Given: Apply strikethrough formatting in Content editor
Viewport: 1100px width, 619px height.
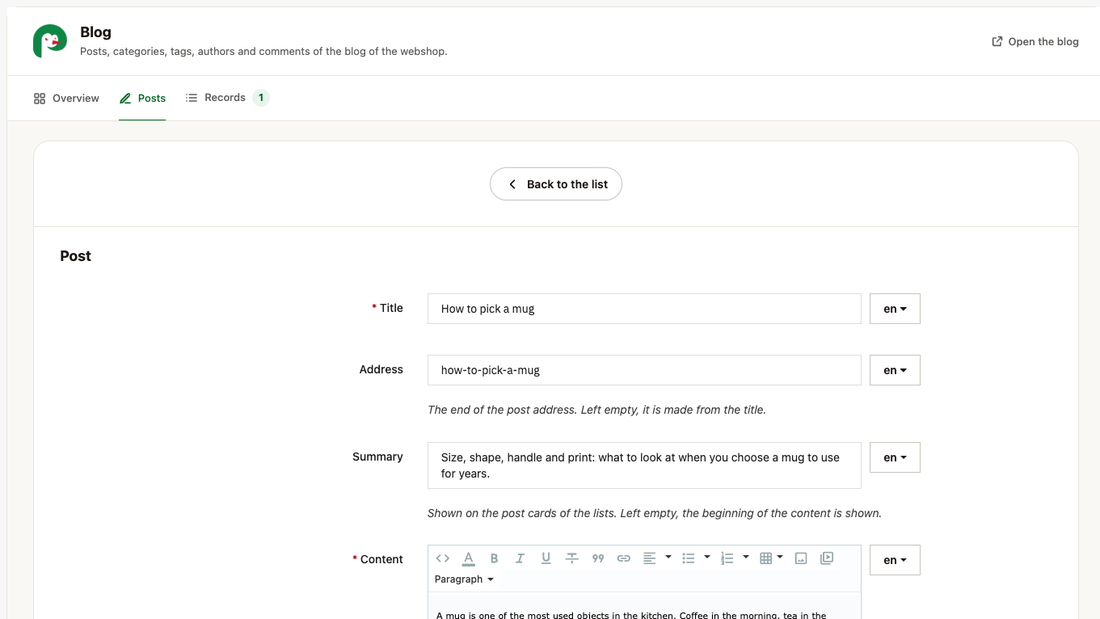Looking at the screenshot, I should tap(572, 558).
